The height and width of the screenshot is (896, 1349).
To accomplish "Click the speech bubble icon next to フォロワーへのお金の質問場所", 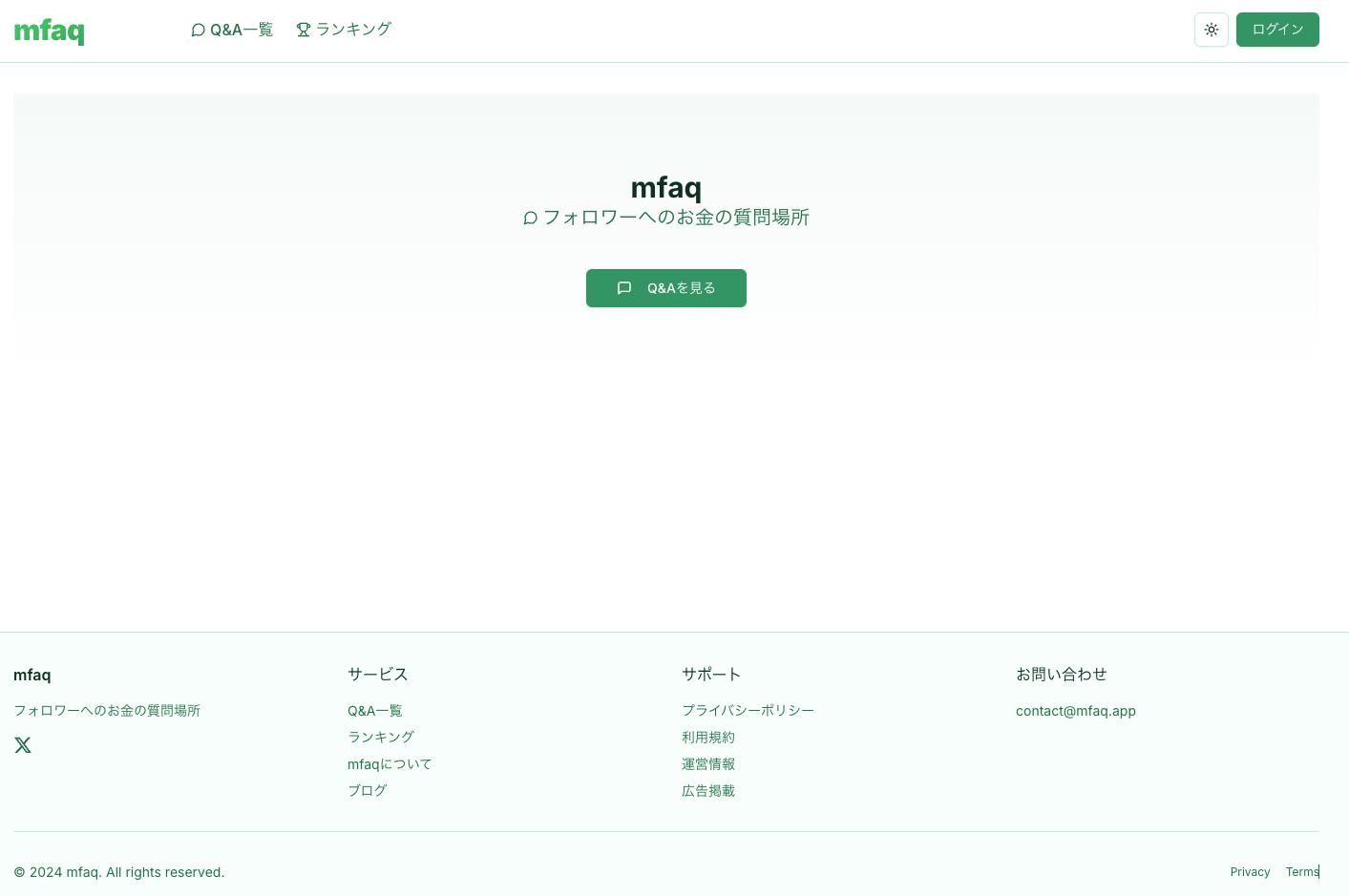I will (530, 218).
